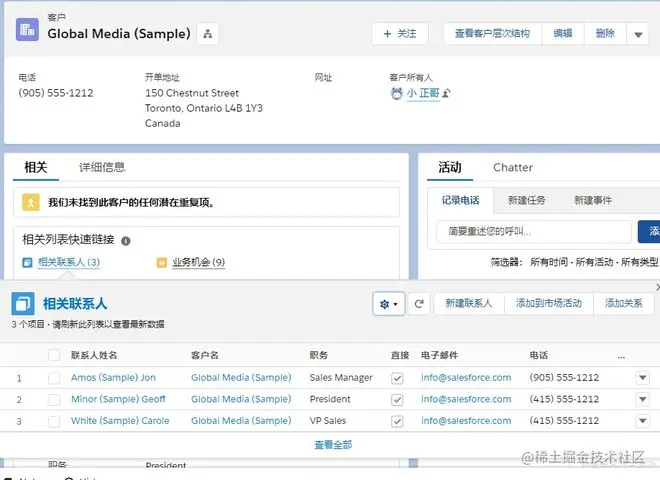Open row actions for White (Sample) Carole
This screenshot has height=480, width=660.
click(x=642, y=420)
